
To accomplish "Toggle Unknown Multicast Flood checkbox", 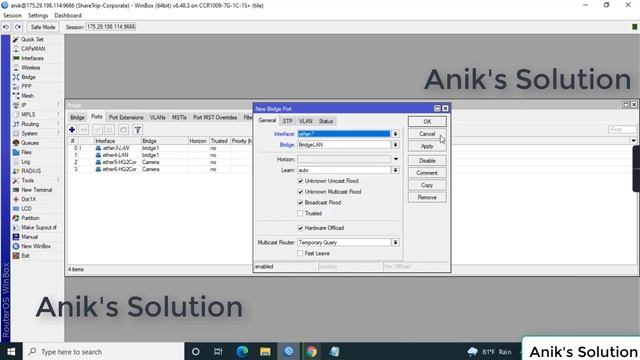I will pos(300,192).
